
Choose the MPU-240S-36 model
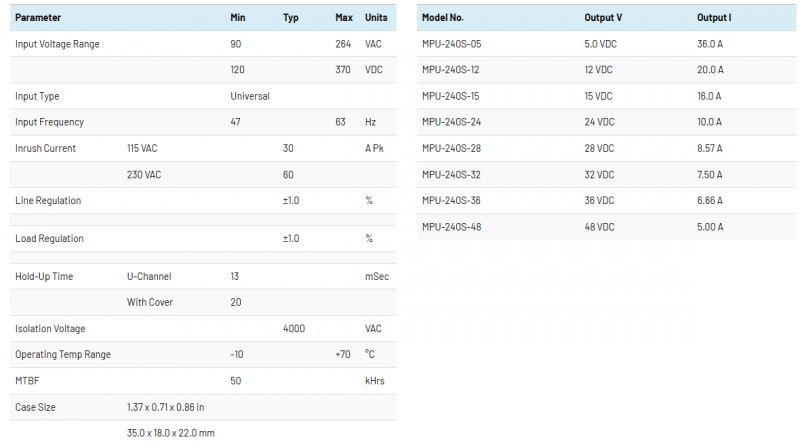[x=450, y=200]
